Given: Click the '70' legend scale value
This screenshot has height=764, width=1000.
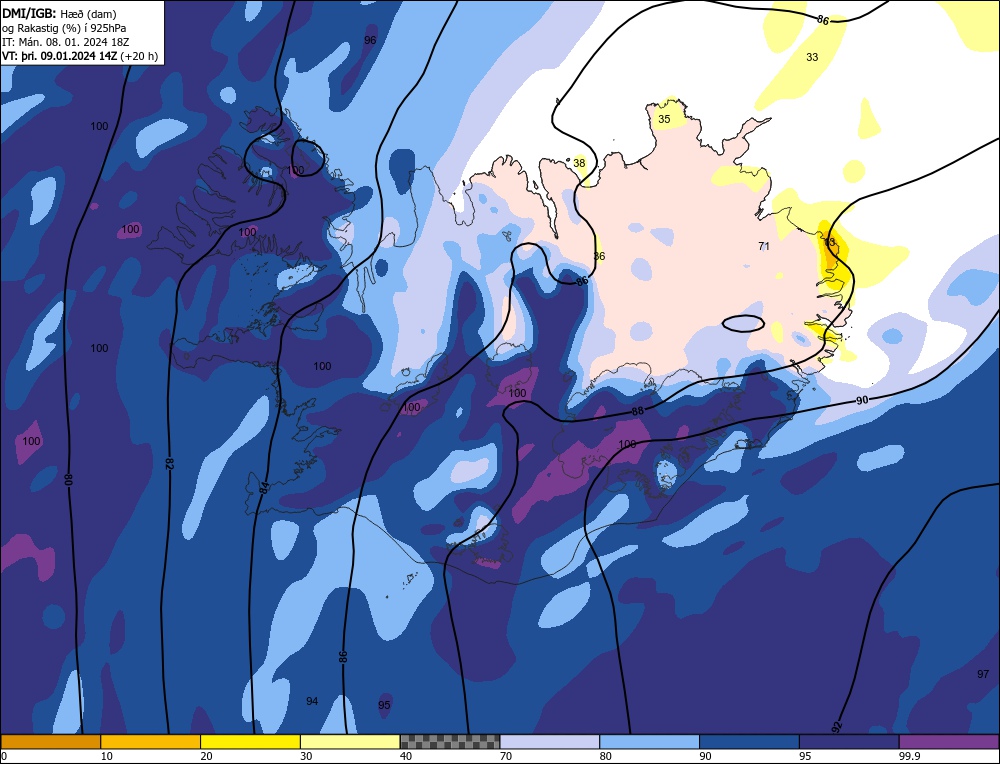Looking at the screenshot, I should (x=506, y=756).
